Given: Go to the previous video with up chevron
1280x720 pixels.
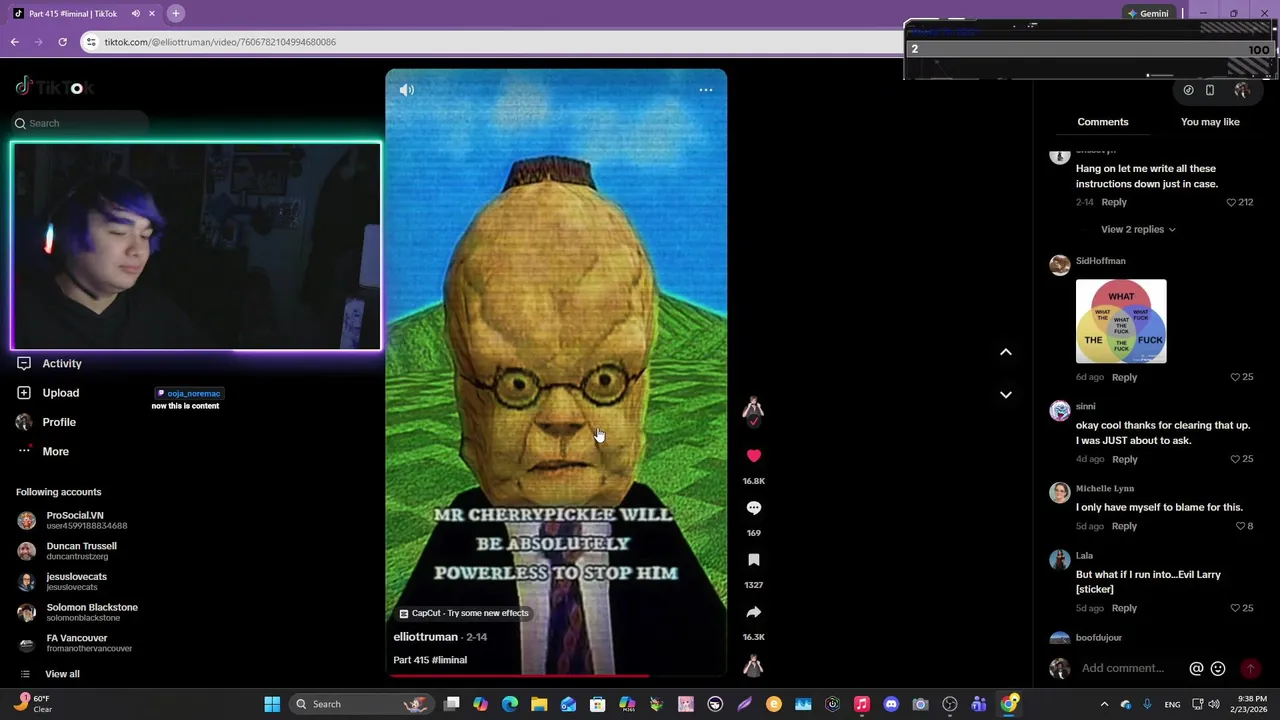Looking at the screenshot, I should [x=1006, y=352].
